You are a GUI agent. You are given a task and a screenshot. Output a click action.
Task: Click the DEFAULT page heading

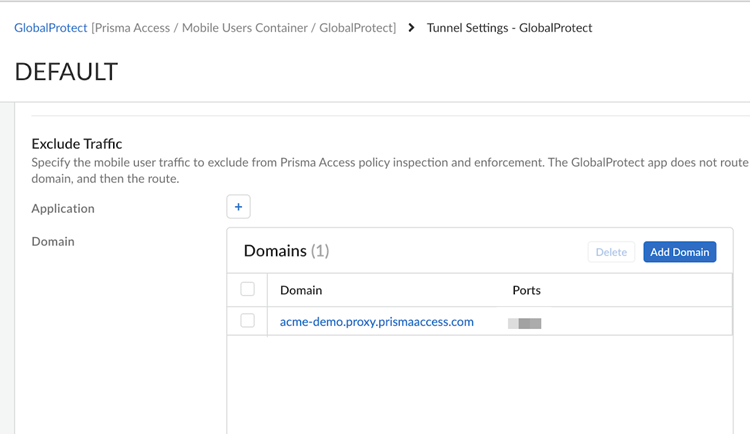[x=66, y=72]
